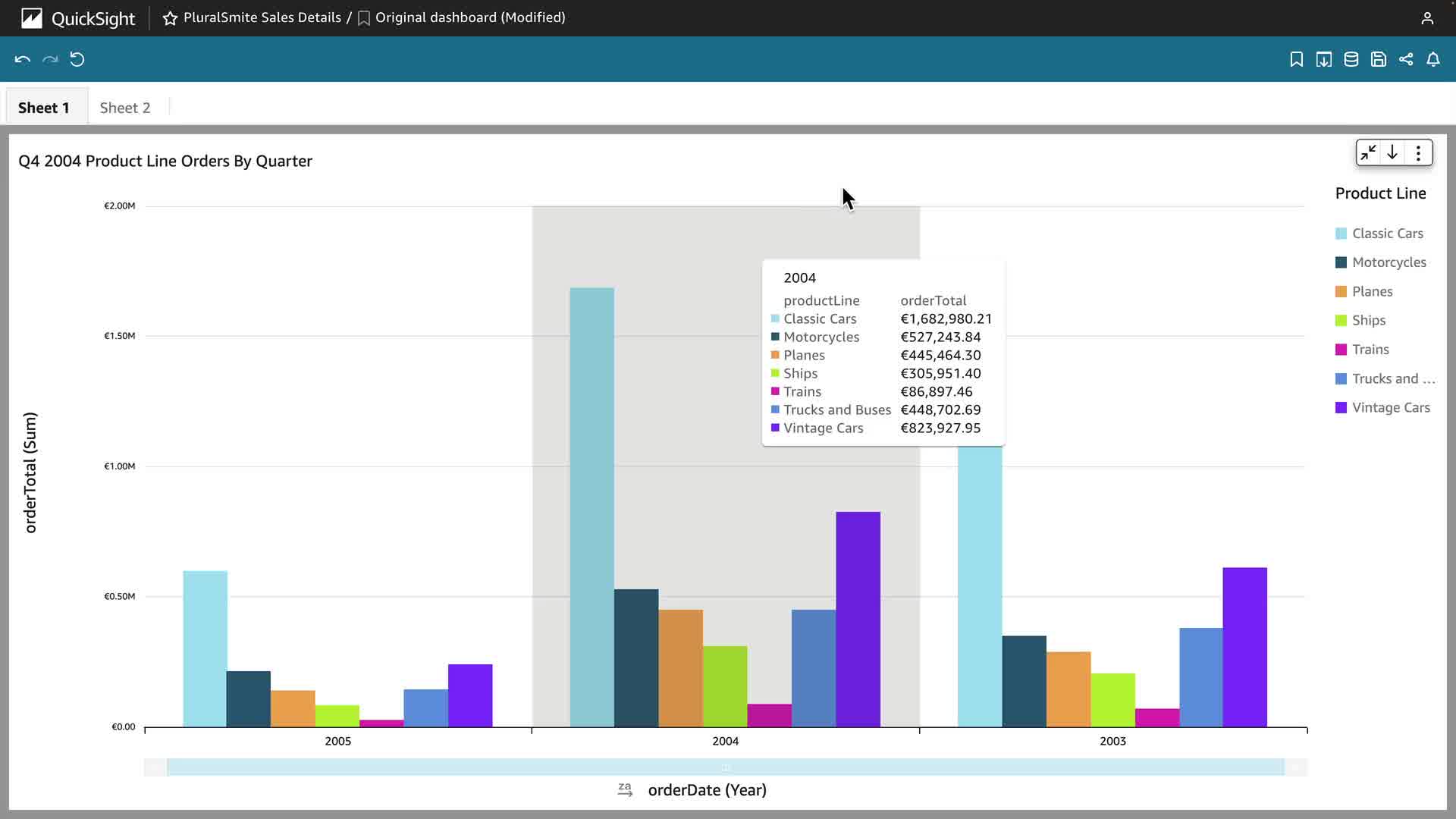Switch to the Sheet 2 tab
Screen dimensions: 1456x819
pyautogui.click(x=125, y=108)
